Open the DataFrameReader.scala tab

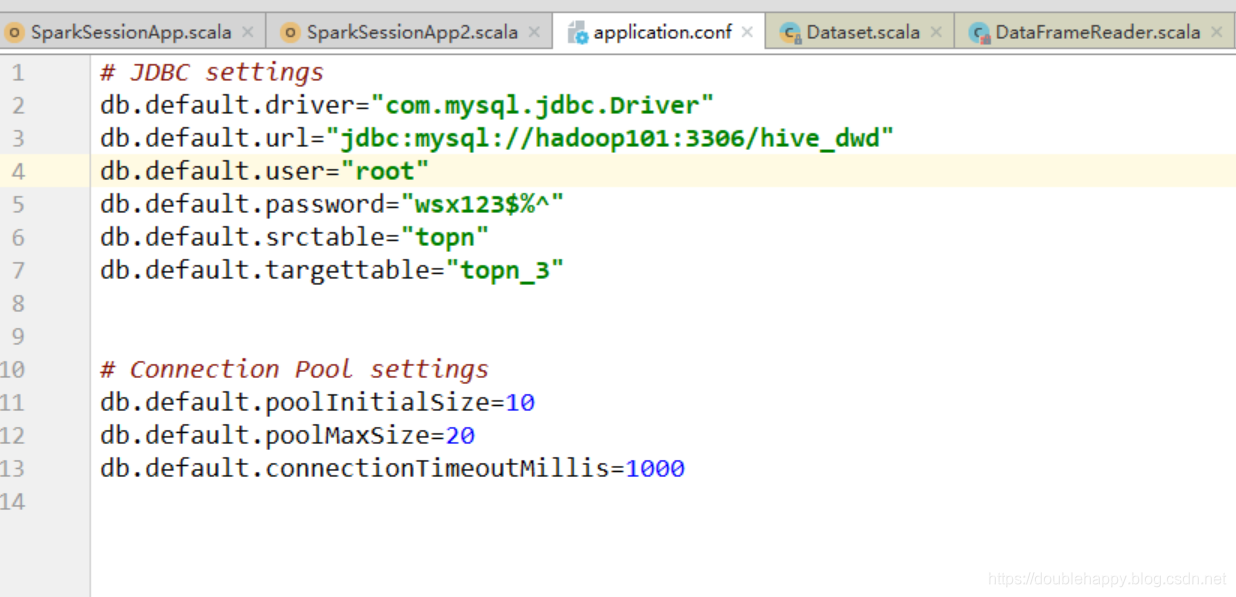pyautogui.click(x=1097, y=32)
